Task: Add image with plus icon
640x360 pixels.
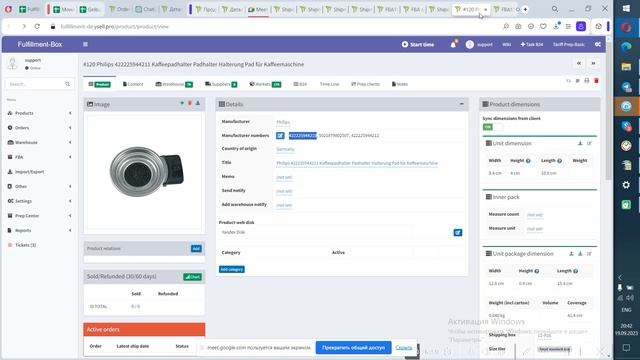Action: [x=182, y=103]
